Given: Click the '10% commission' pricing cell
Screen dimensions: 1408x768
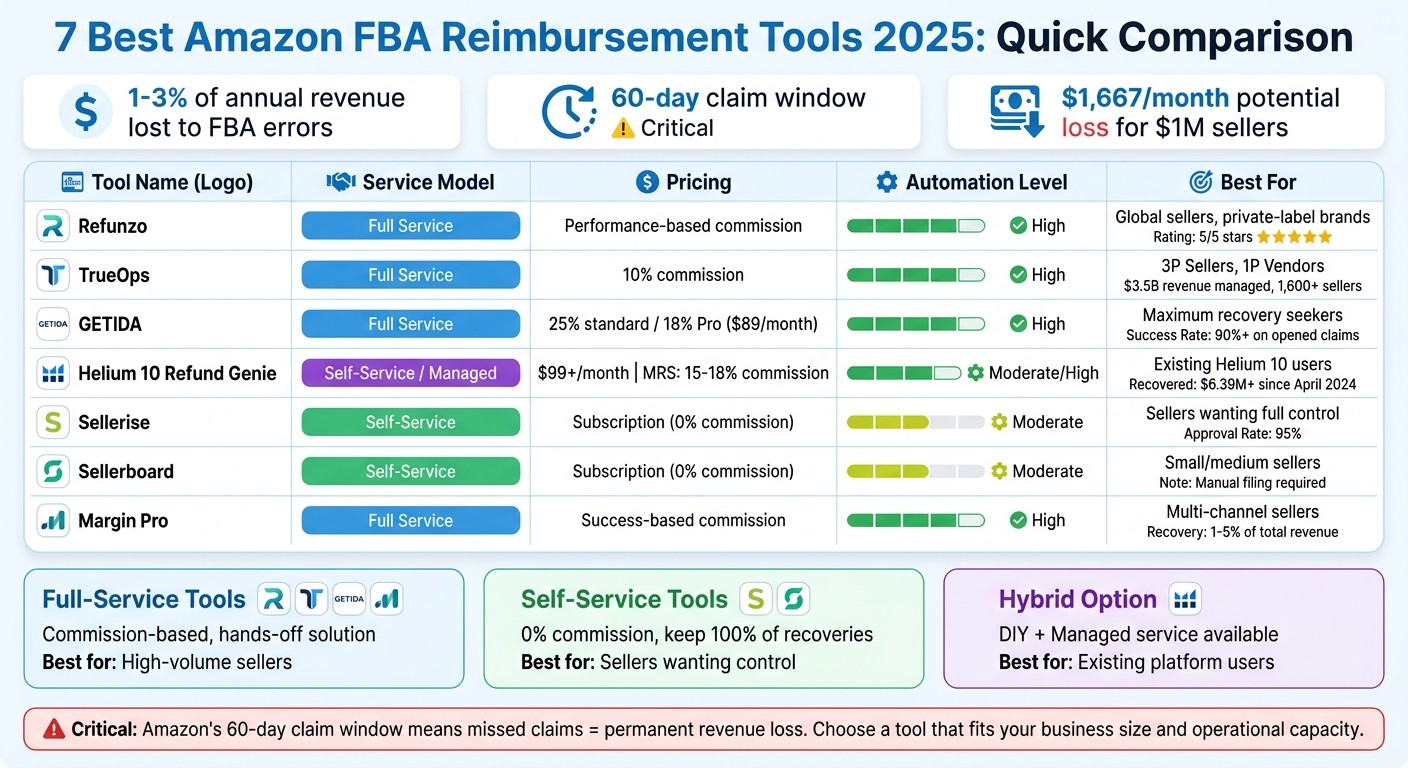Looking at the screenshot, I should [x=683, y=275].
